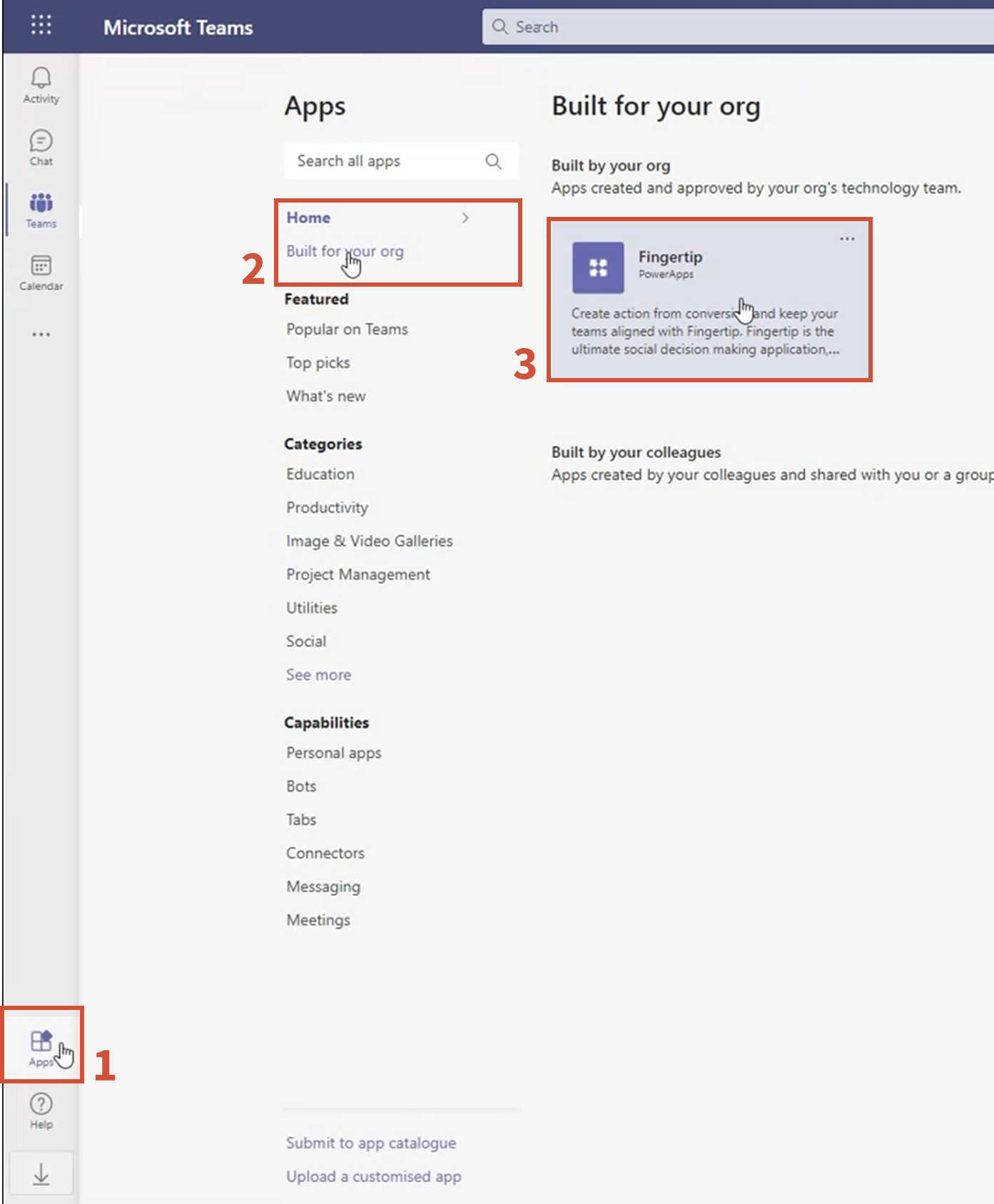The width and height of the screenshot is (994, 1204).
Task: Focus the Search all apps field
Action: (x=400, y=161)
